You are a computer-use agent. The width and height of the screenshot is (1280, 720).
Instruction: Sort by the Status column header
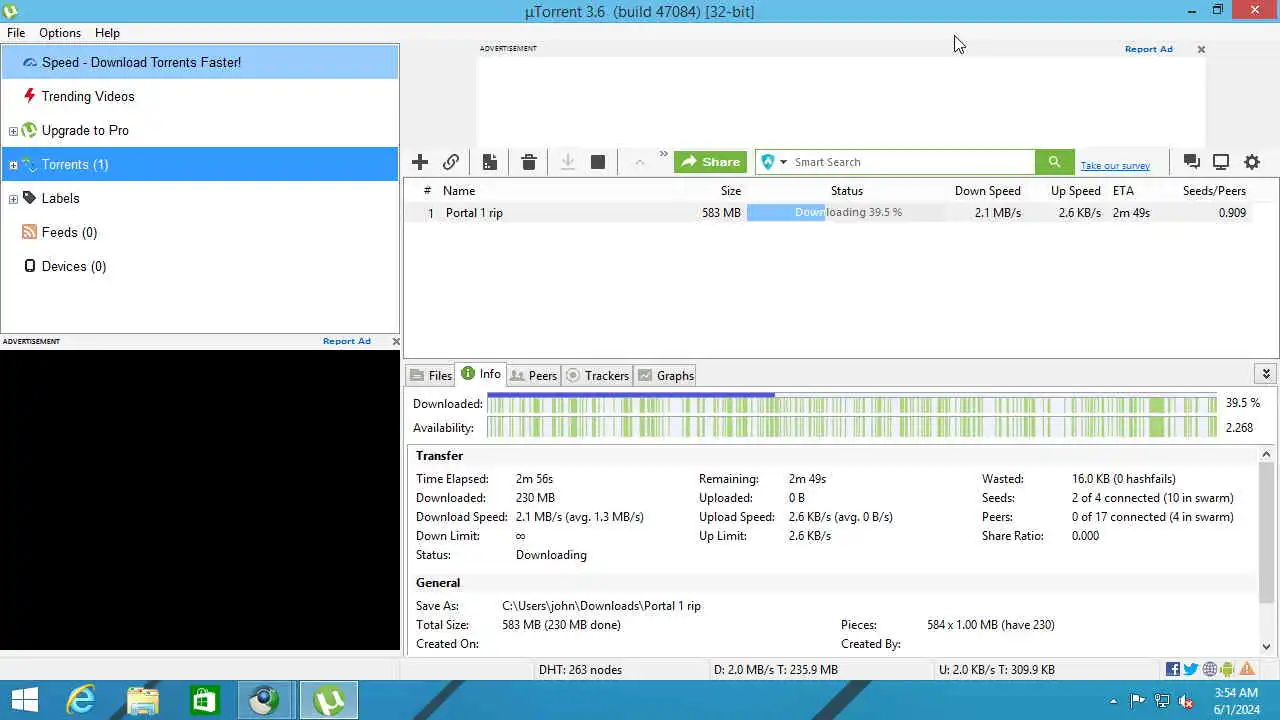pos(846,190)
